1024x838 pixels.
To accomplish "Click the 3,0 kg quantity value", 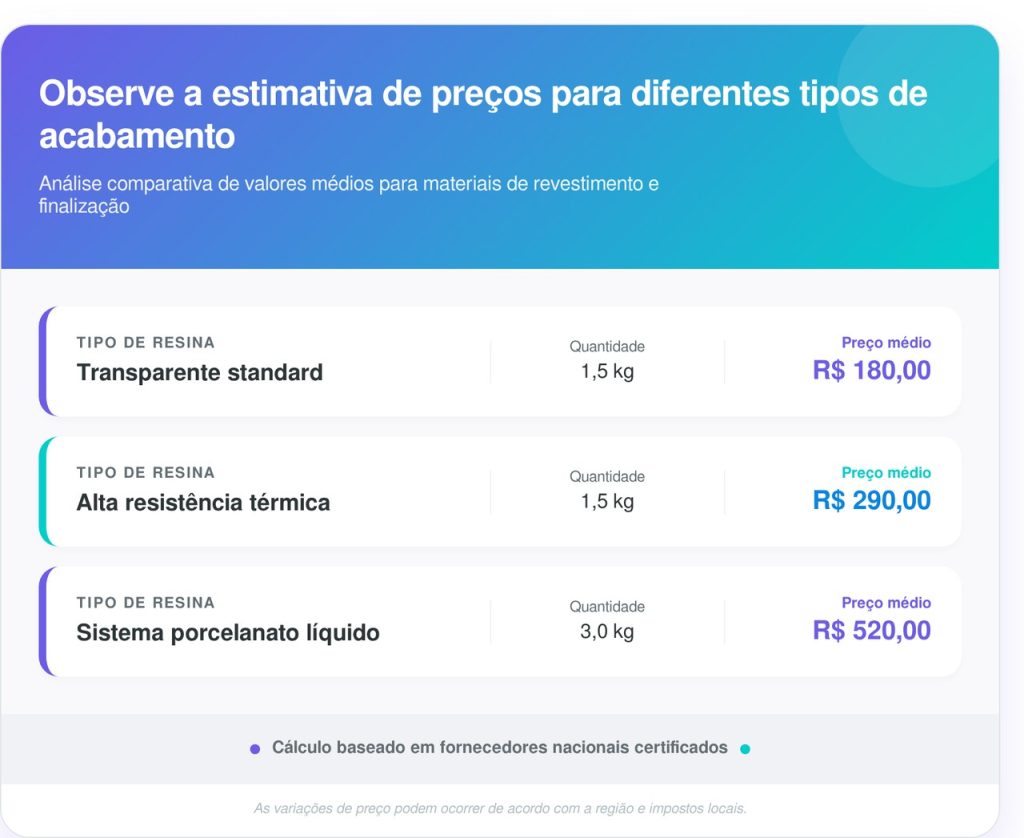I will [x=607, y=632].
